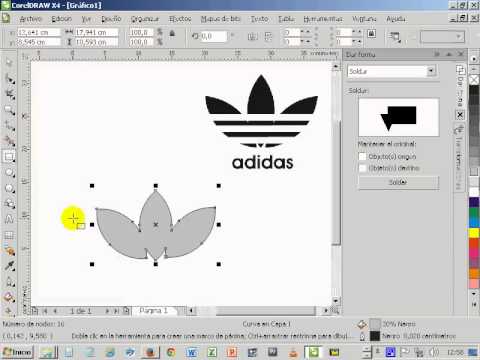This screenshot has width=480, height=360.
Task: Pick the red swatch in palette
Action: pos(474,243)
